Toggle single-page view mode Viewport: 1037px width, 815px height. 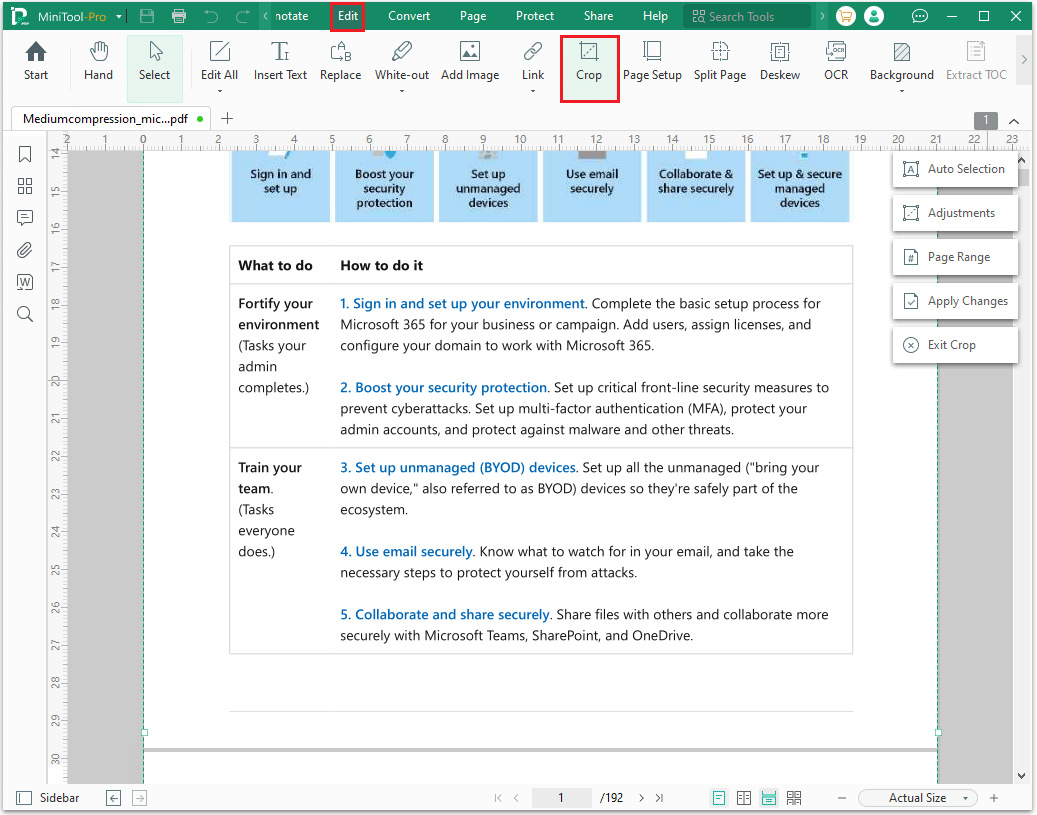[719, 797]
